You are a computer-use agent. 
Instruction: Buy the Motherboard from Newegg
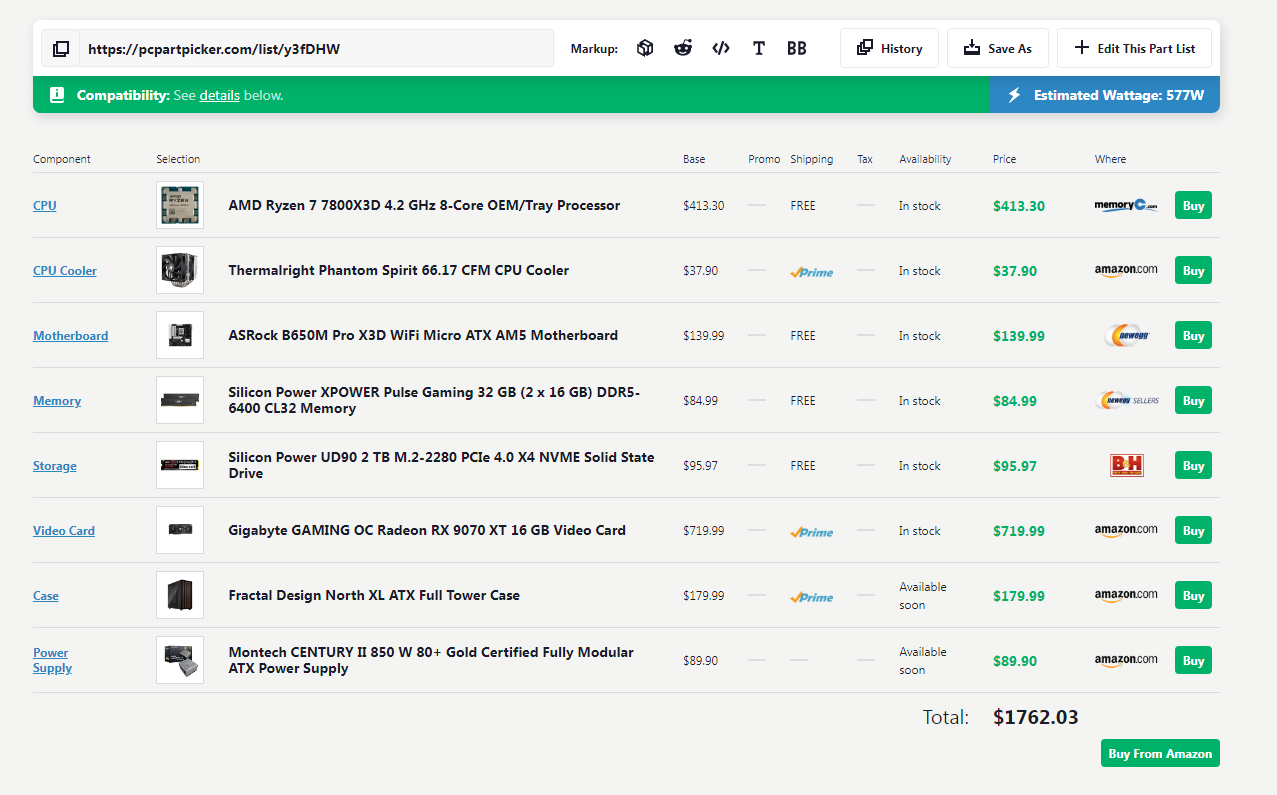coord(1193,335)
